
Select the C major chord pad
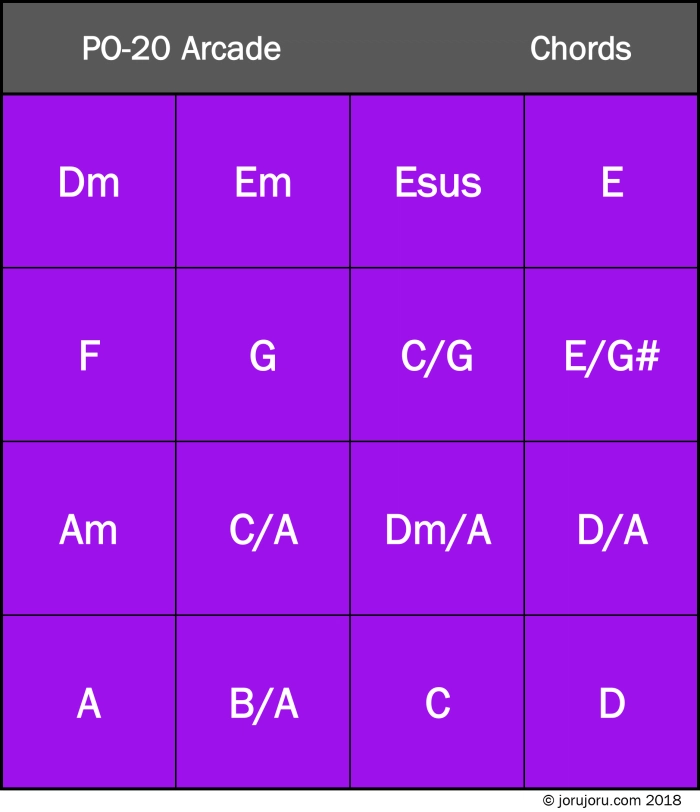[437, 703]
